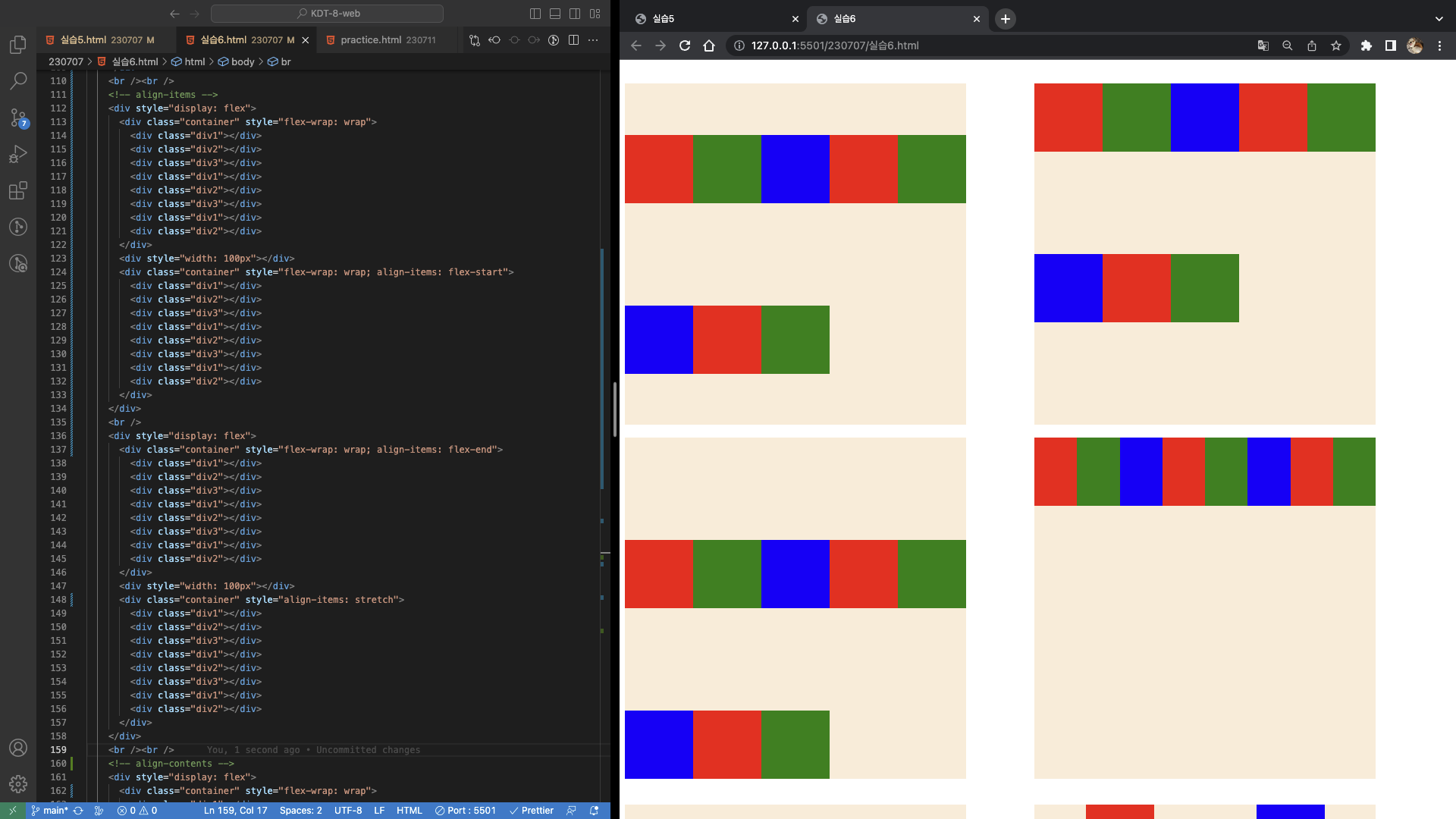Image resolution: width=1456 pixels, height=819 pixels.
Task: Open the Manage gear menu in VS Code
Action: click(18, 784)
